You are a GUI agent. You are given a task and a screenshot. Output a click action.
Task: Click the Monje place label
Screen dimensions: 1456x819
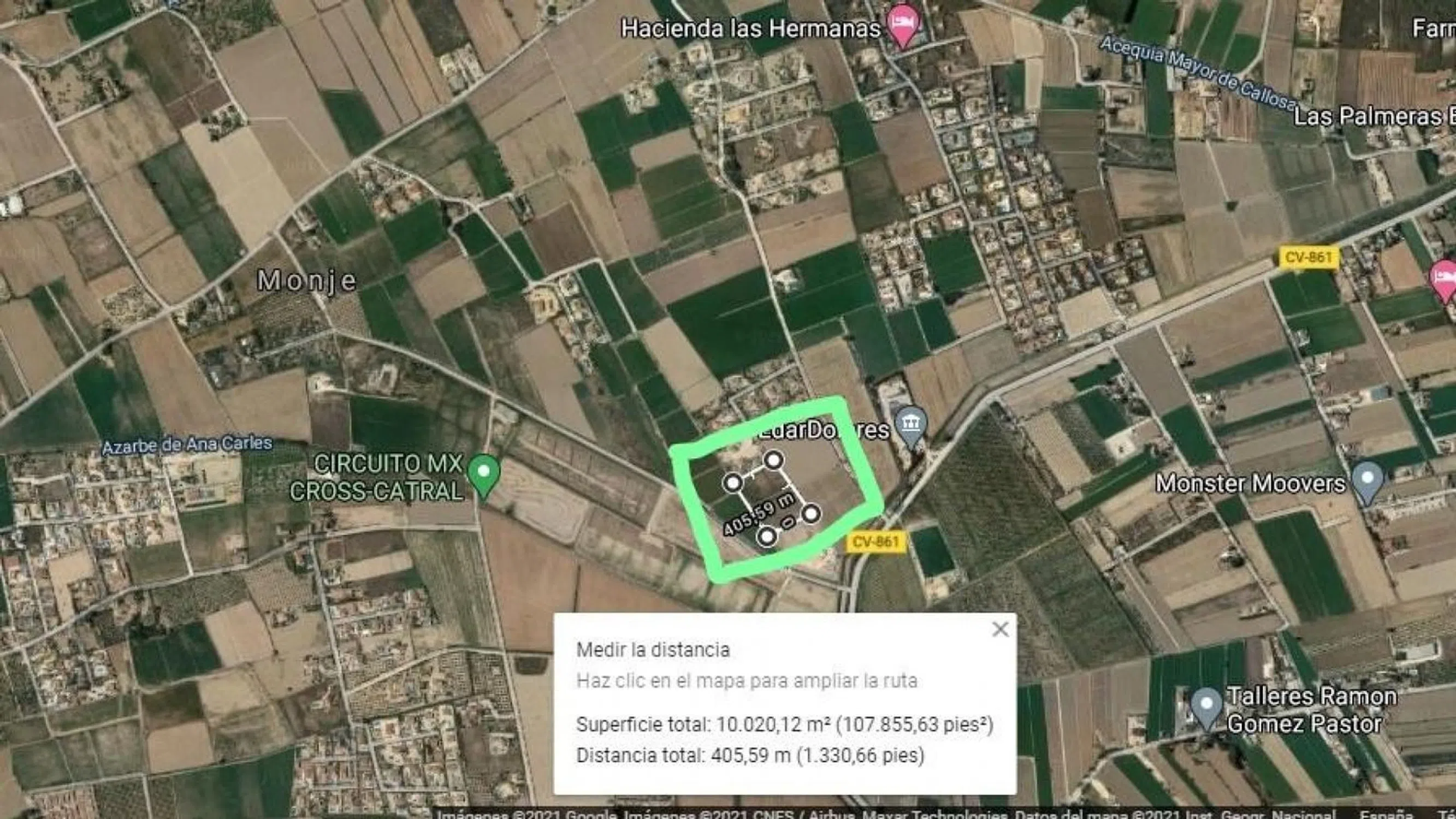[307, 281]
